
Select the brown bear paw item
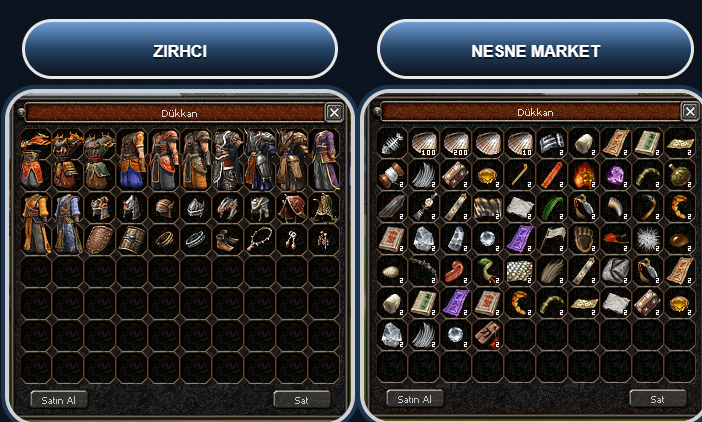click(584, 239)
